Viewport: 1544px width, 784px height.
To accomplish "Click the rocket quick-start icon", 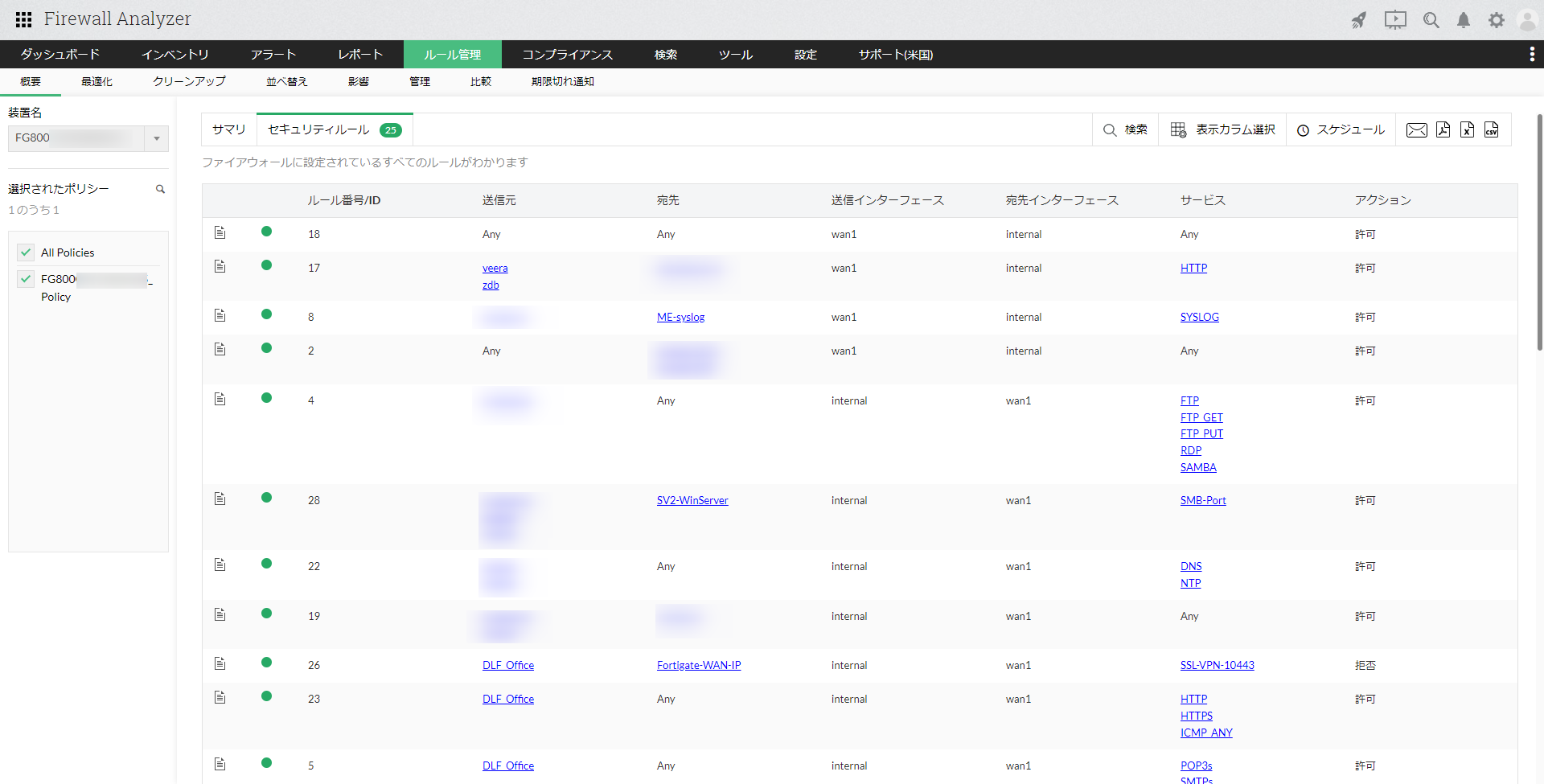I will 1358,20.
